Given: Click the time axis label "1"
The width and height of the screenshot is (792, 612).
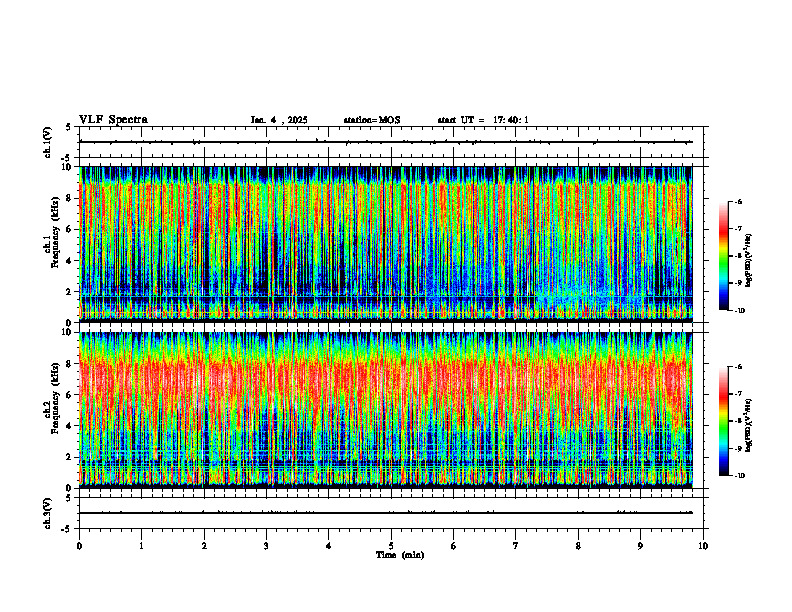Looking at the screenshot, I should (141, 546).
